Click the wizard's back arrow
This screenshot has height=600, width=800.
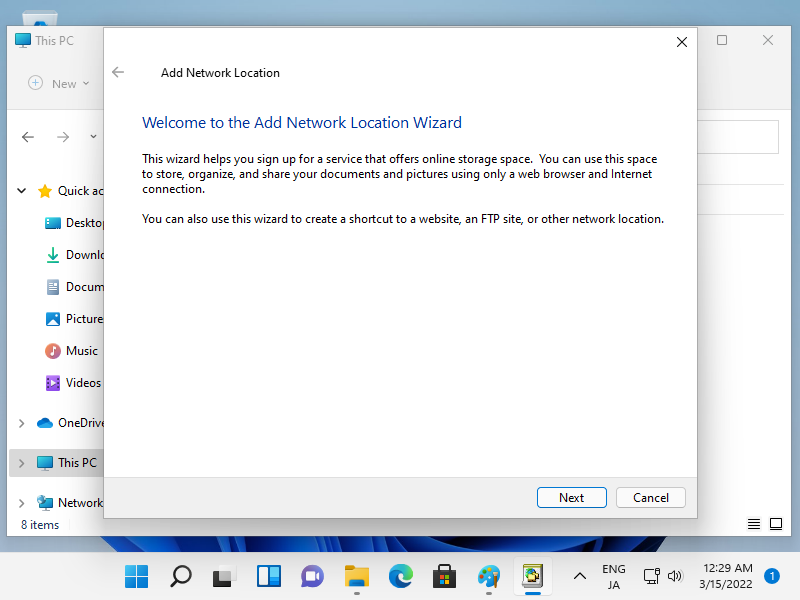[x=118, y=72]
